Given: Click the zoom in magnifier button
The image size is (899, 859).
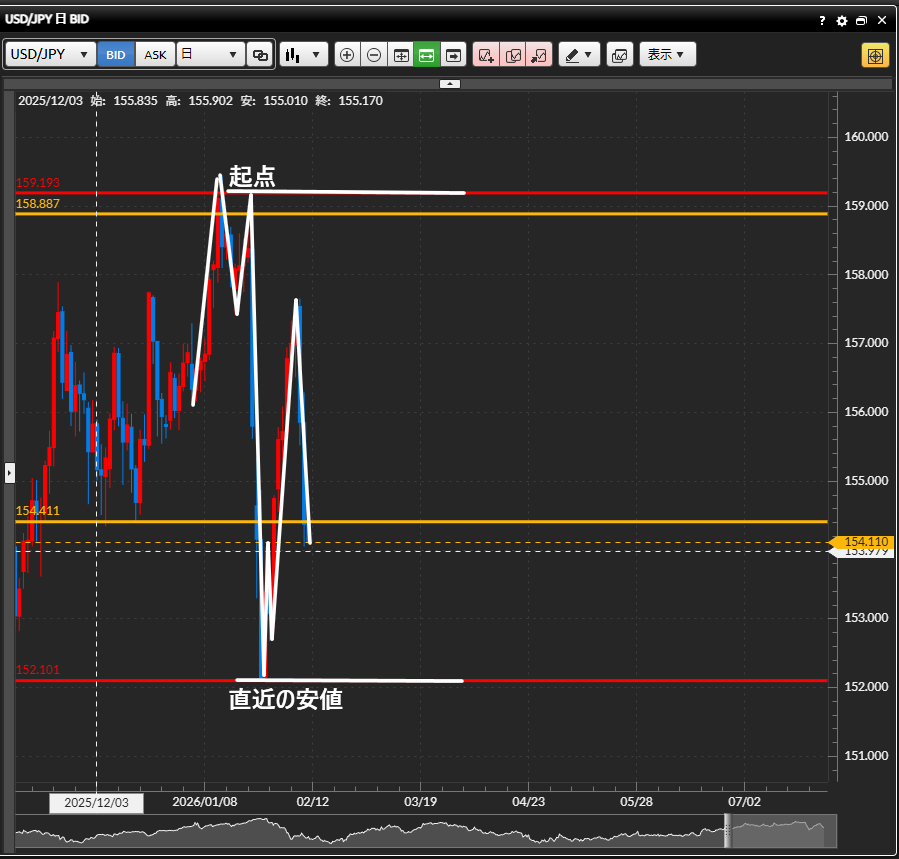Looking at the screenshot, I should click(x=347, y=55).
